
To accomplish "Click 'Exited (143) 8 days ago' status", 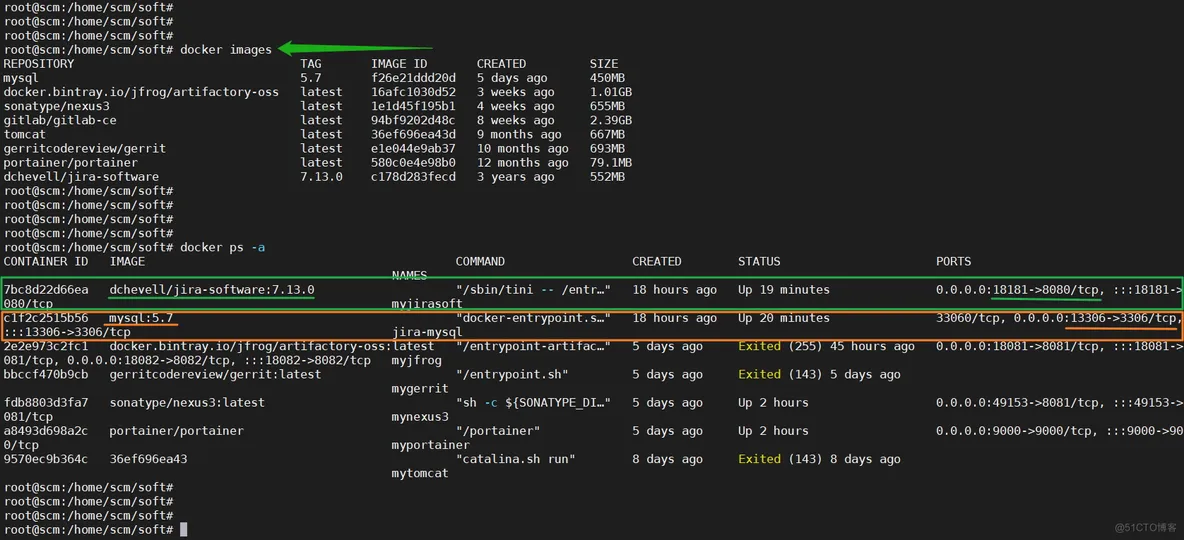I will point(819,459).
